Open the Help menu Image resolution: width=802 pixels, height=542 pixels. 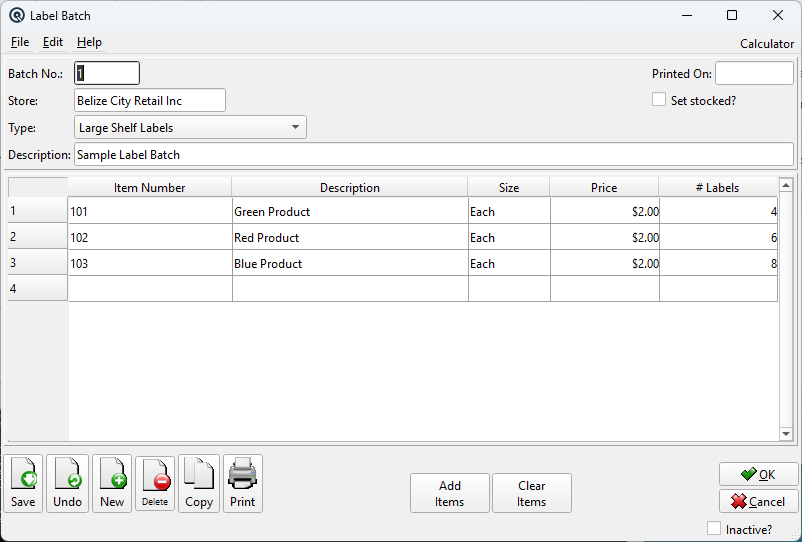point(90,42)
